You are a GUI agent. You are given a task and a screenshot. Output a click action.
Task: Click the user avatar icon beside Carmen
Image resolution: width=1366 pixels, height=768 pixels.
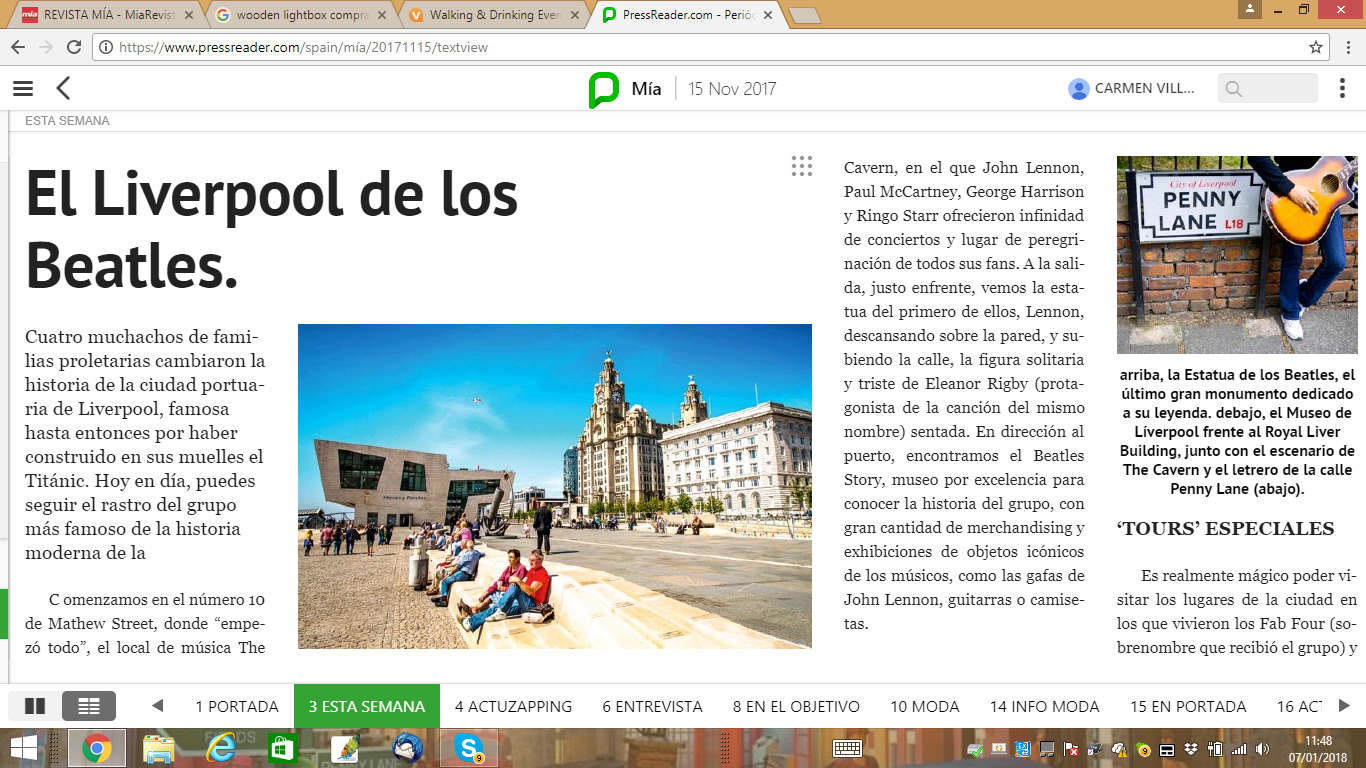[x=1078, y=89]
